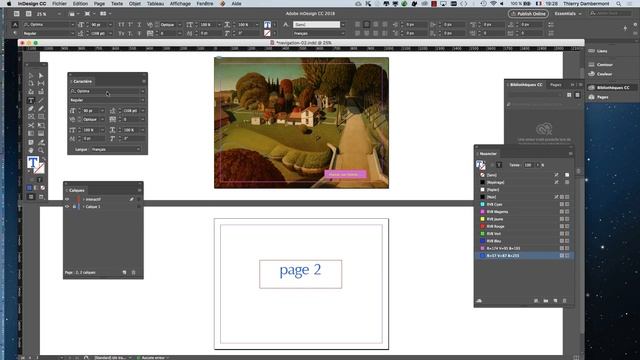
Task: Select the Selection tool arrow
Action: [x=31, y=76]
